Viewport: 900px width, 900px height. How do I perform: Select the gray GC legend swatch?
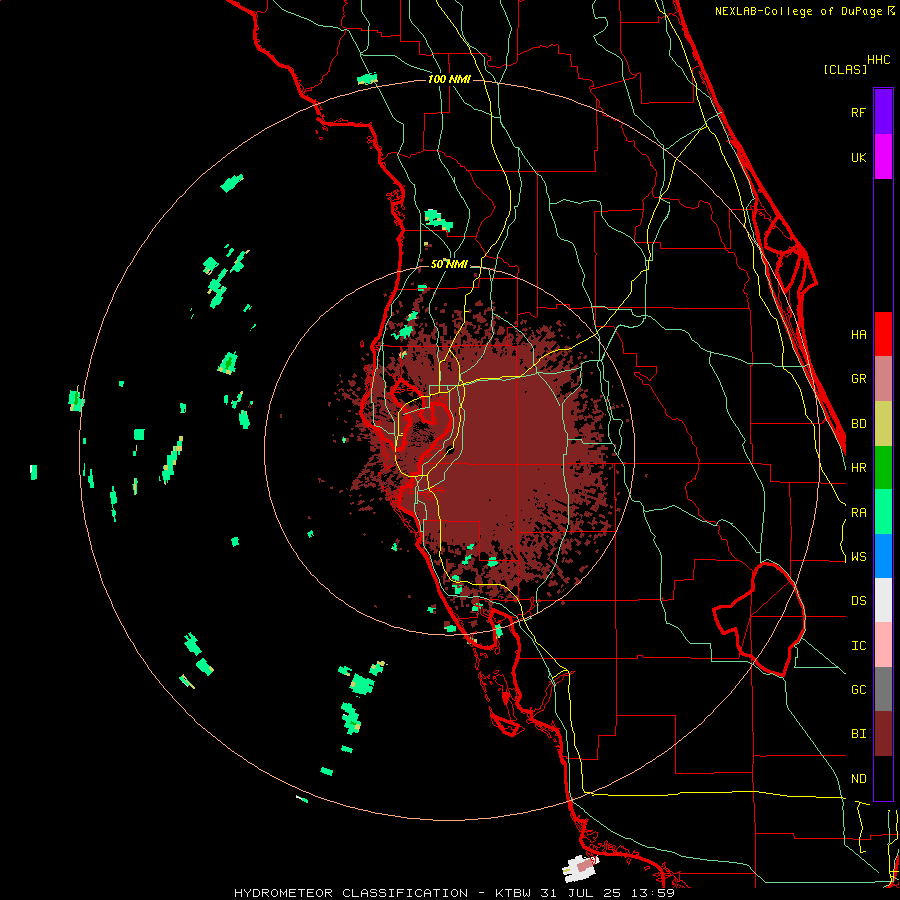[x=883, y=689]
